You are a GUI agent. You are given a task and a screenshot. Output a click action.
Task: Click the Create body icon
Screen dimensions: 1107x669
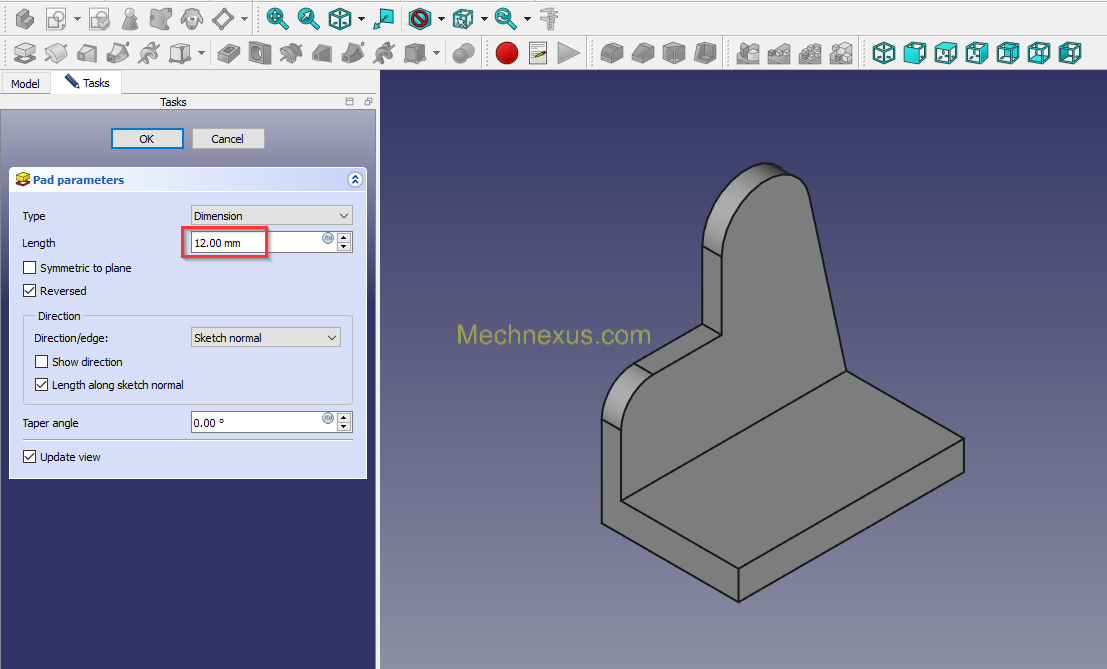25,19
